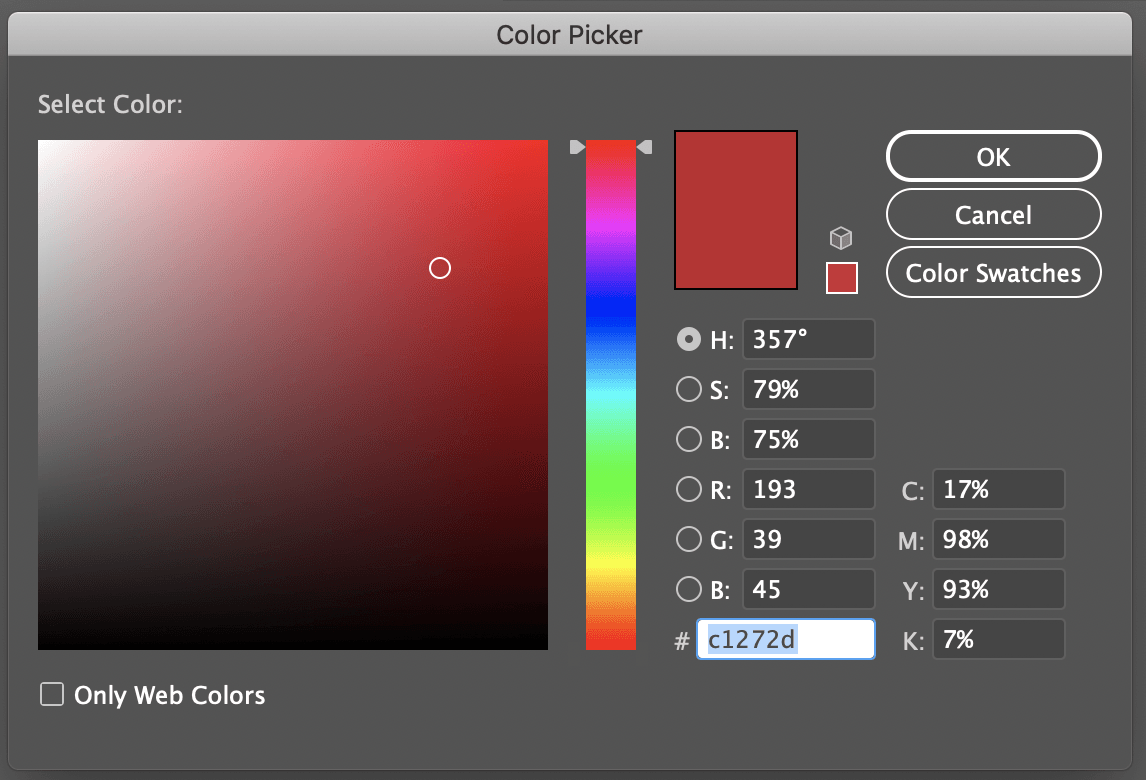Click the right arrow on the hue slider
Image resolution: width=1146 pixels, height=780 pixels.
645,146
